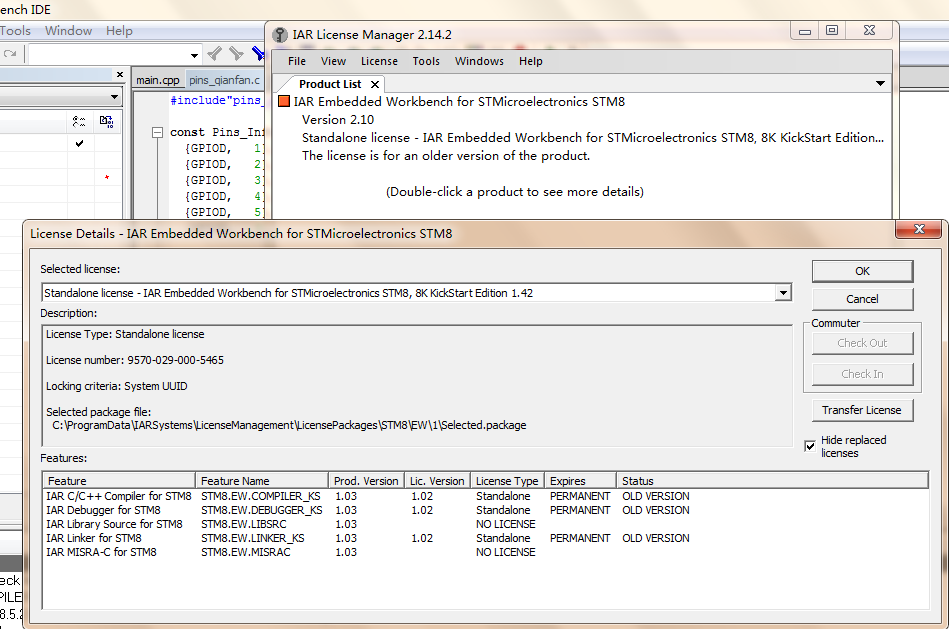This screenshot has width=949, height=629.
Task: Click the Selected.package file path text
Action: [289, 425]
